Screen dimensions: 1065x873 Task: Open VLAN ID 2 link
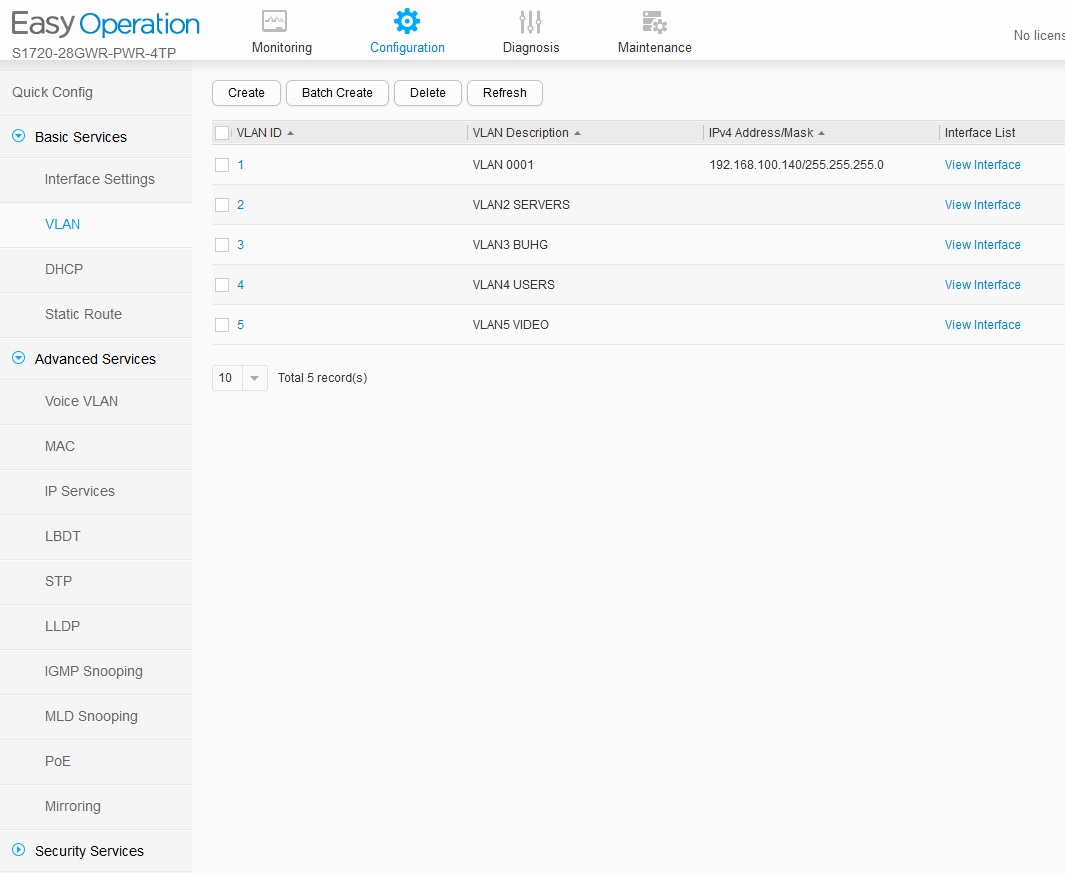pos(240,205)
